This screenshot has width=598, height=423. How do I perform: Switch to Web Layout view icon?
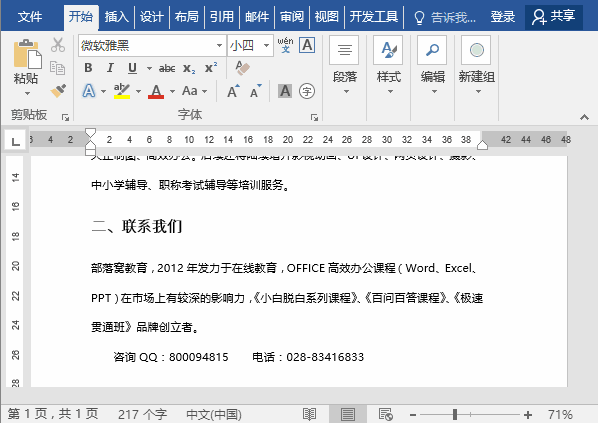386,414
